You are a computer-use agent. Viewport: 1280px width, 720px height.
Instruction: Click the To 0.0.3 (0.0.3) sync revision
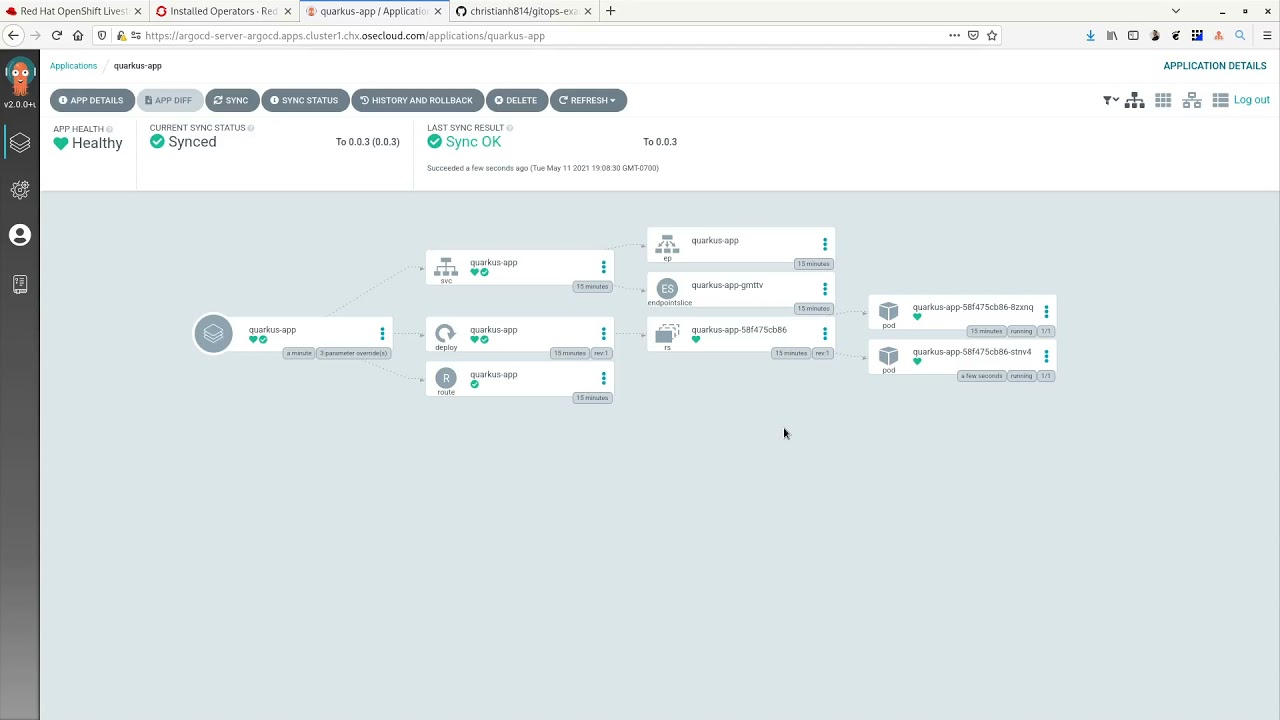click(367, 142)
